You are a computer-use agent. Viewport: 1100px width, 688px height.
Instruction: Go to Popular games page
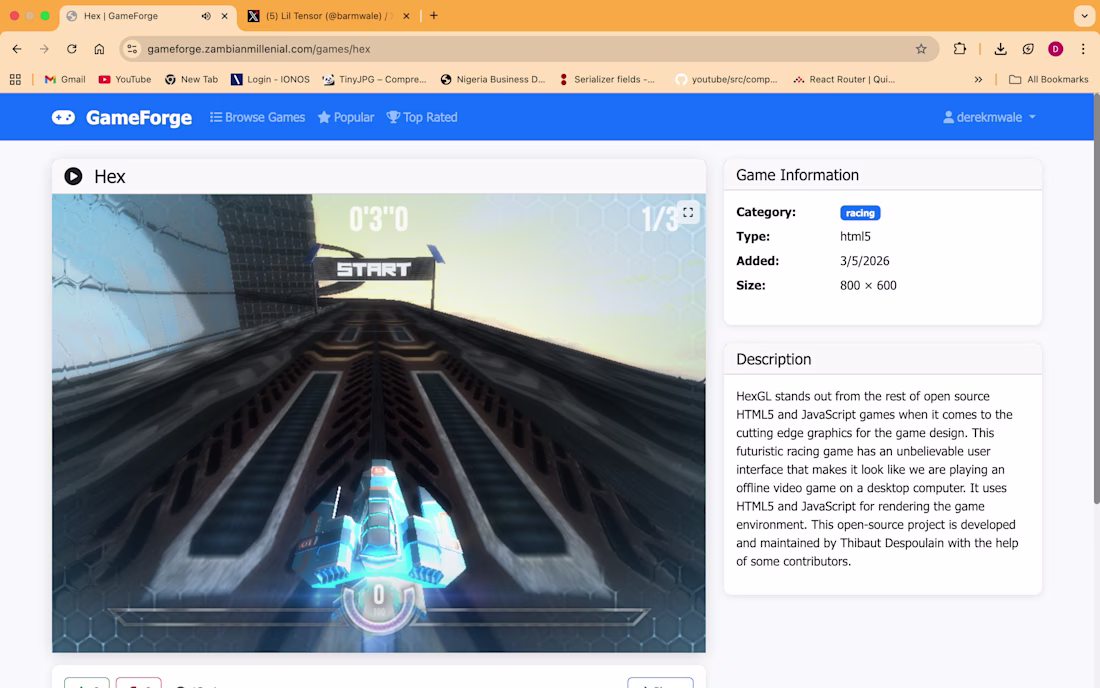[346, 117]
